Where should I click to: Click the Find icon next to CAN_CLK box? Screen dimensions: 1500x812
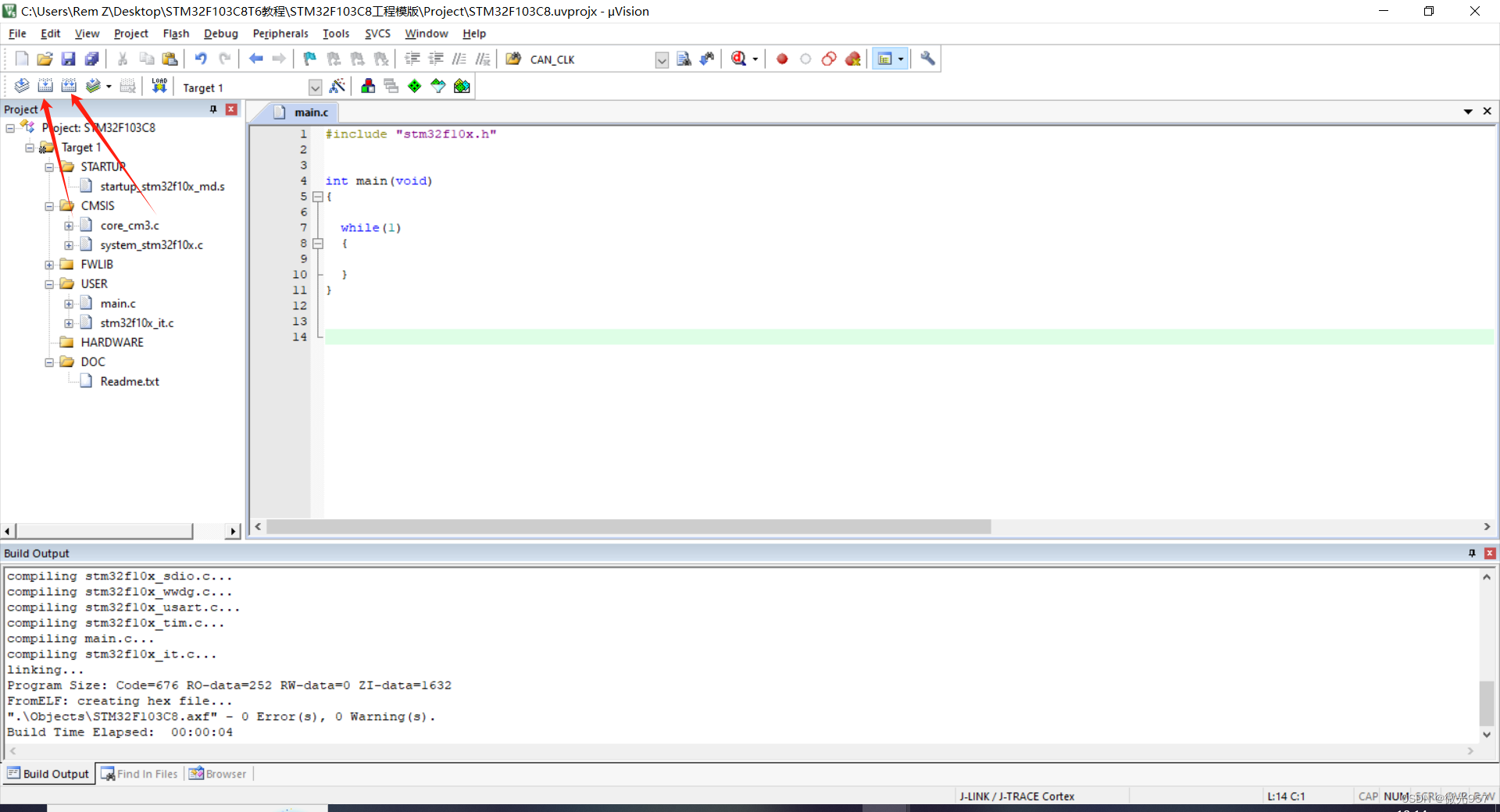coord(684,59)
